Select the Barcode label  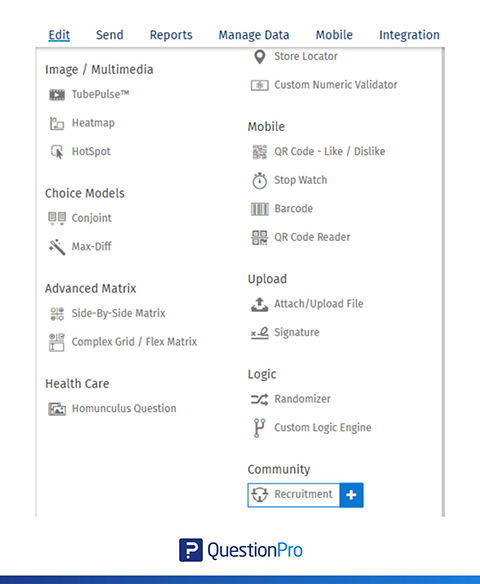coord(293,209)
